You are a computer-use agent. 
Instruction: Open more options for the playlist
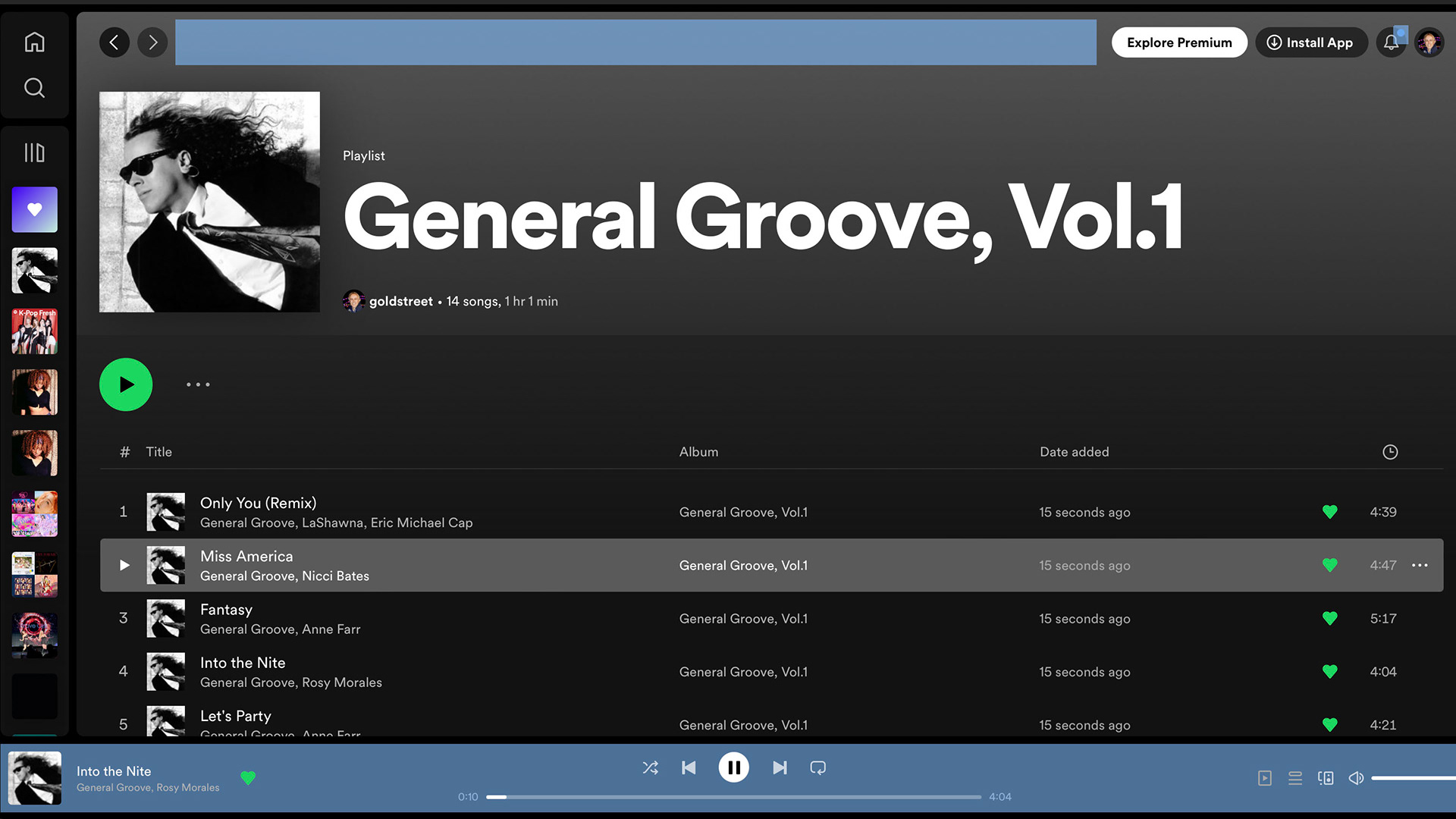tap(198, 384)
